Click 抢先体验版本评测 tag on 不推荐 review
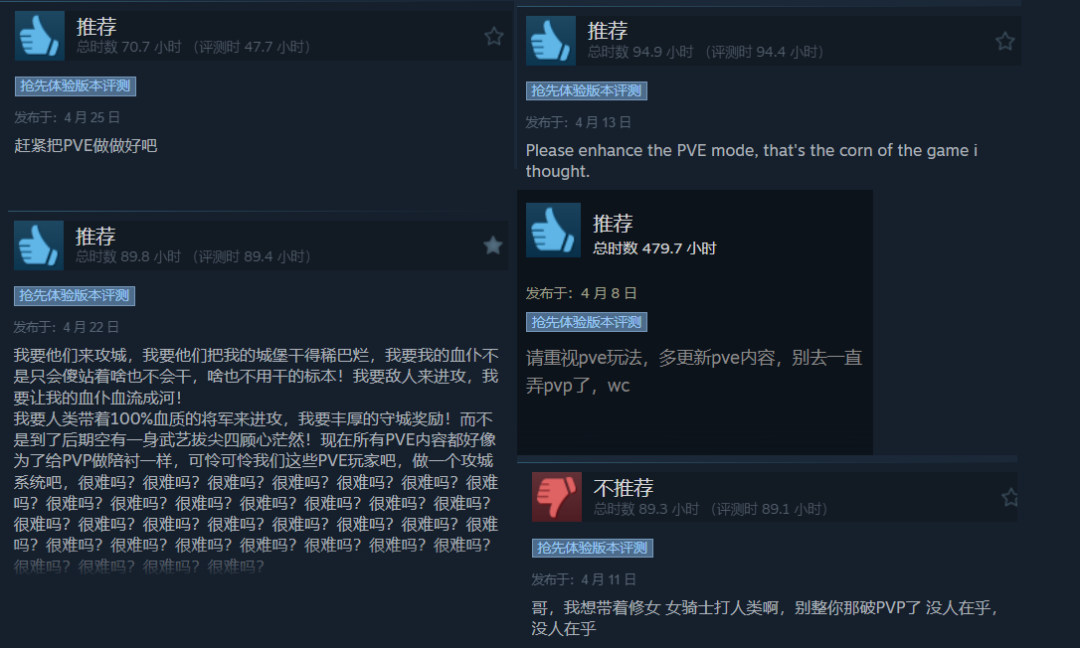 point(592,548)
